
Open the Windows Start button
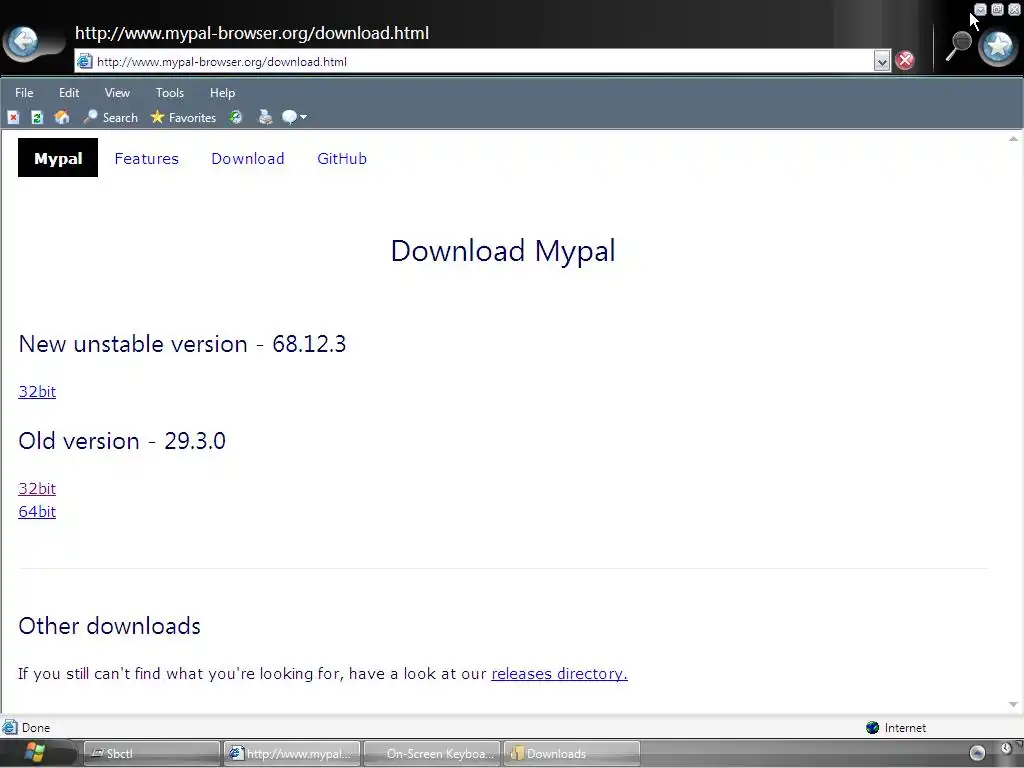[35, 752]
